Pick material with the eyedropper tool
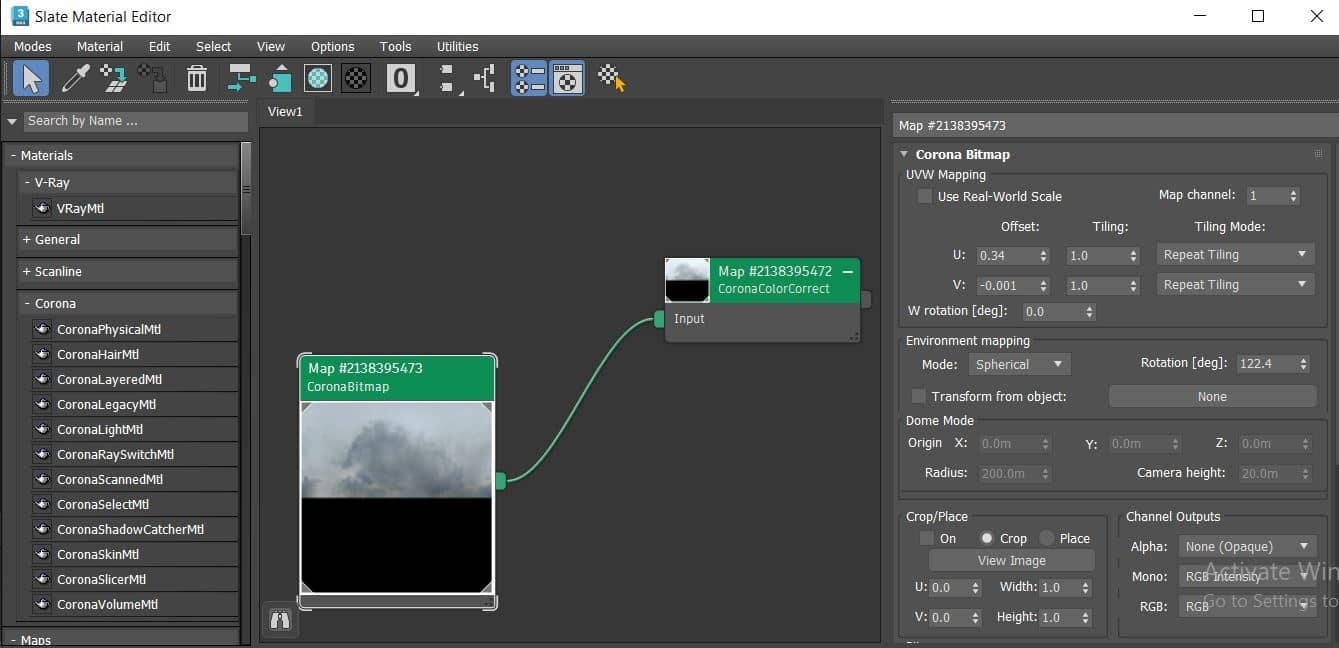The height and width of the screenshot is (648, 1339). pos(75,78)
